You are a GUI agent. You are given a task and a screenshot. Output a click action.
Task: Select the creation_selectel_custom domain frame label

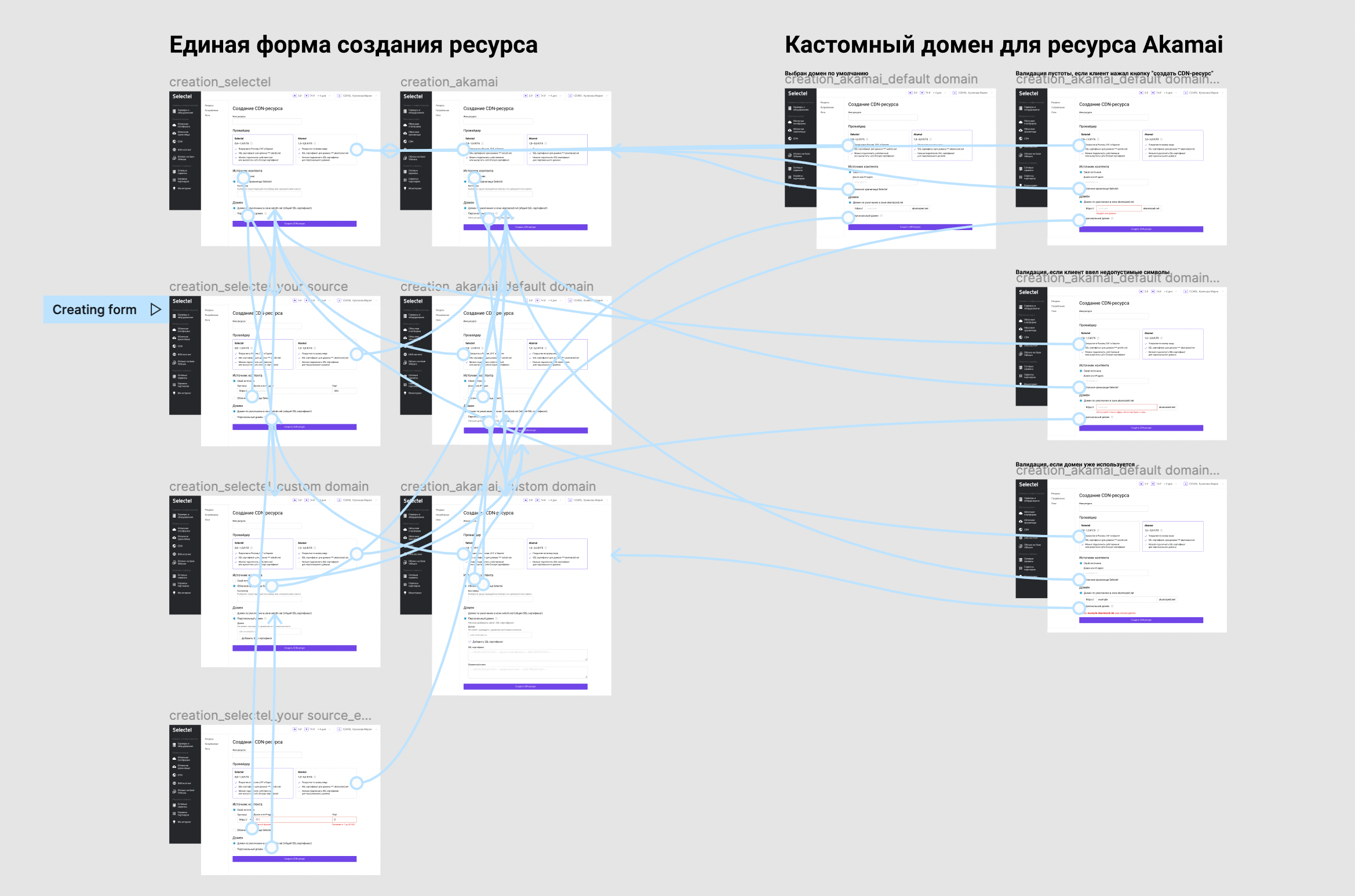point(269,486)
